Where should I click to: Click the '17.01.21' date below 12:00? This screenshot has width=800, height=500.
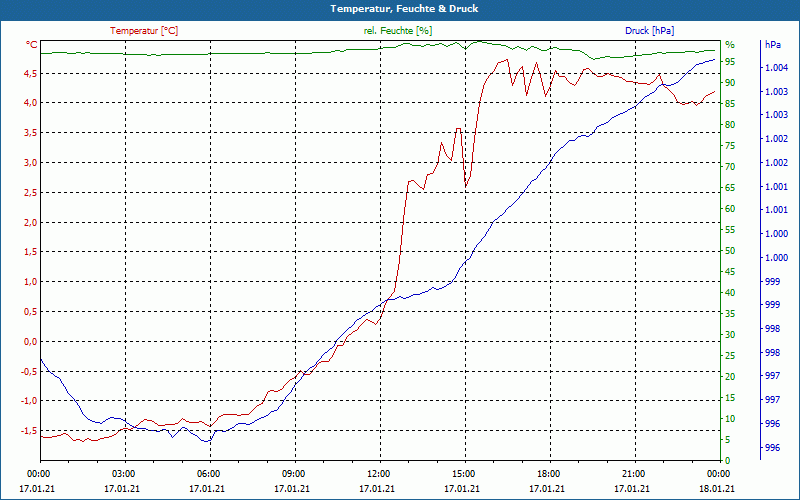[377, 488]
